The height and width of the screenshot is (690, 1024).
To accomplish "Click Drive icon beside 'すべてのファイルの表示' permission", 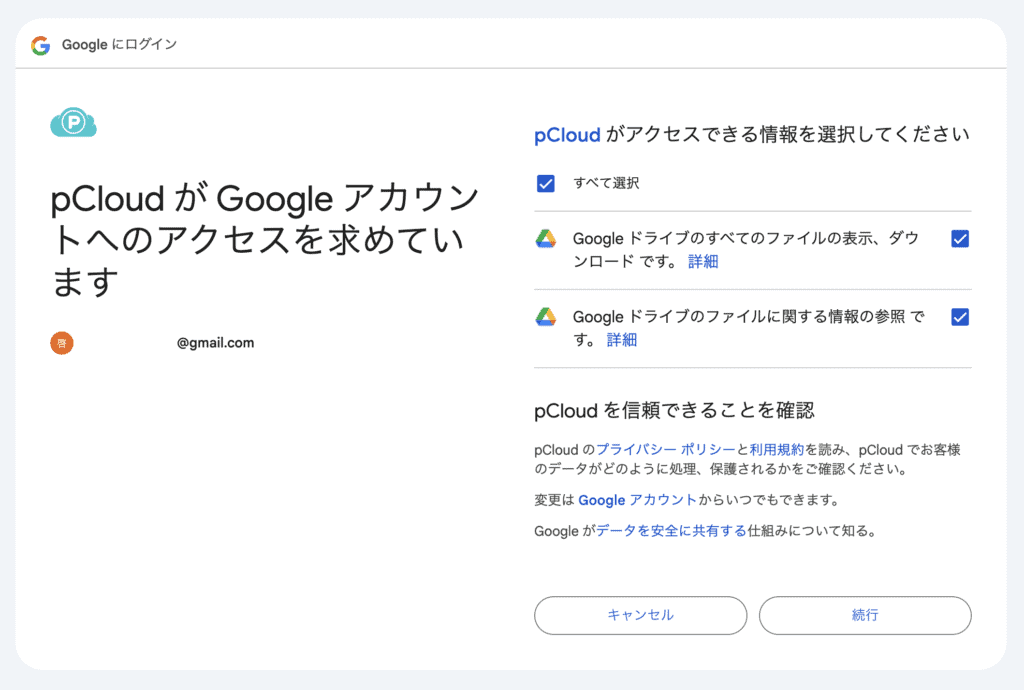I will pos(546,239).
